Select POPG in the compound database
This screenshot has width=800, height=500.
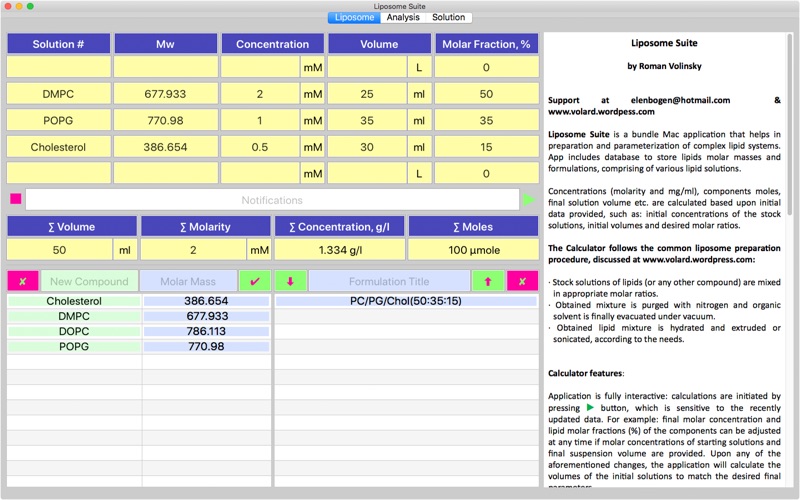[x=74, y=346]
